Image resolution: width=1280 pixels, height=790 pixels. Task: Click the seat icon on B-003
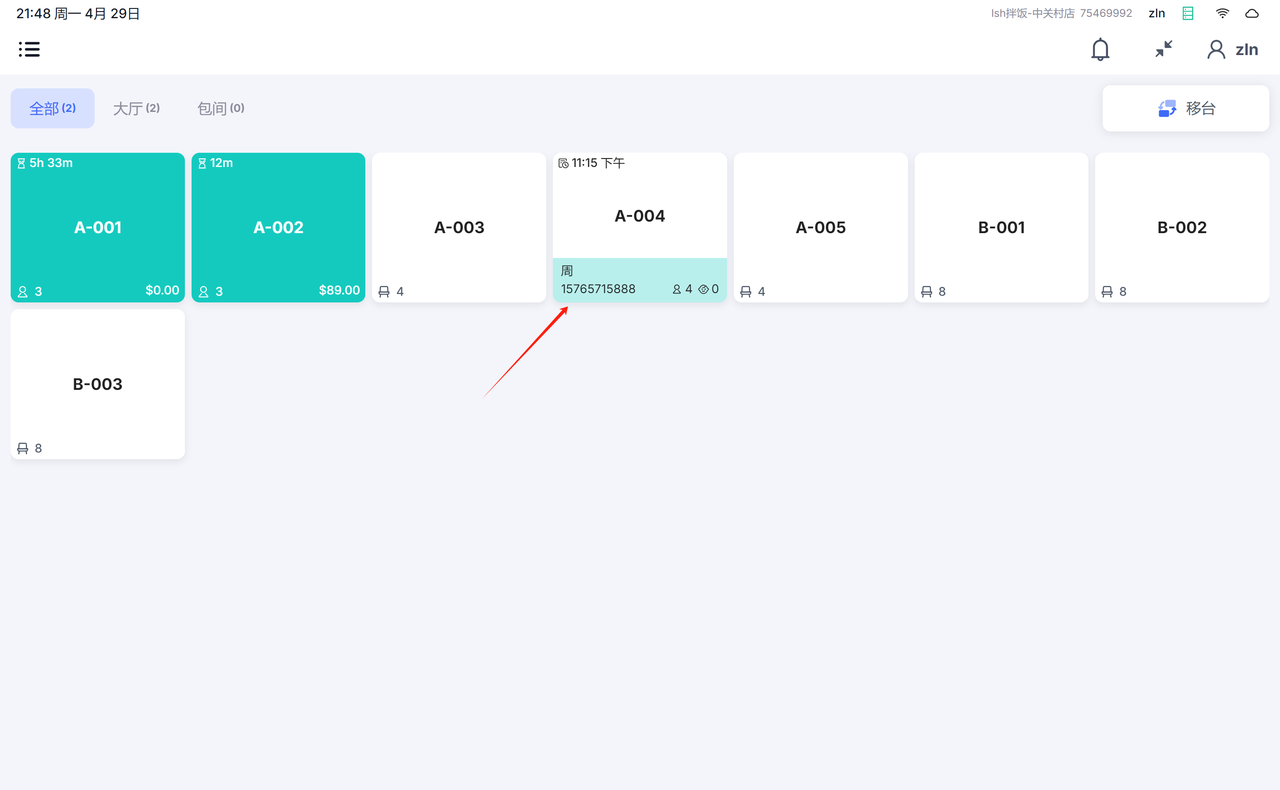click(23, 449)
